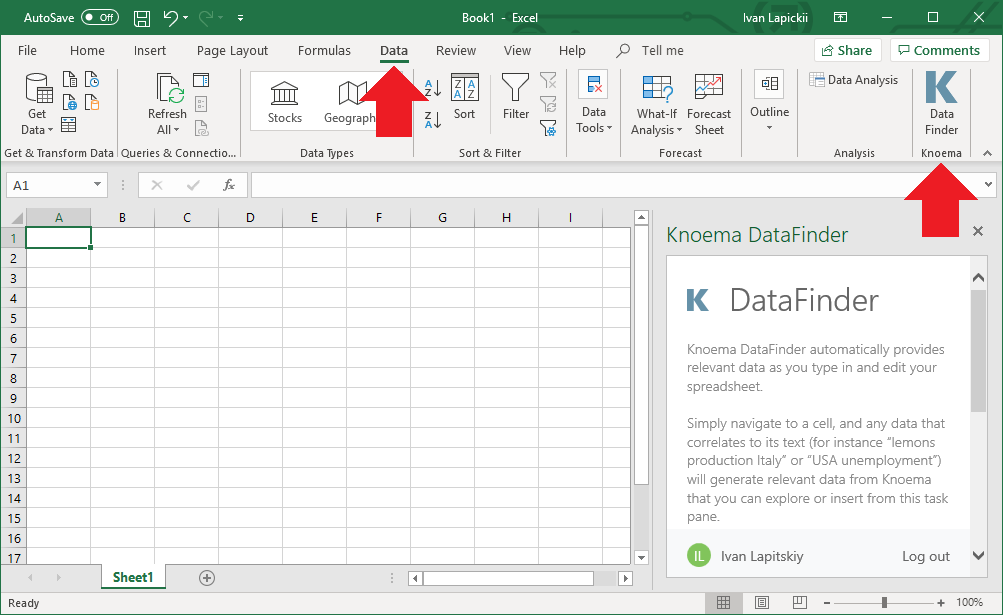The width and height of the screenshot is (1003, 615).
Task: Open Recent Sources icon with clock
Action: coord(92,80)
